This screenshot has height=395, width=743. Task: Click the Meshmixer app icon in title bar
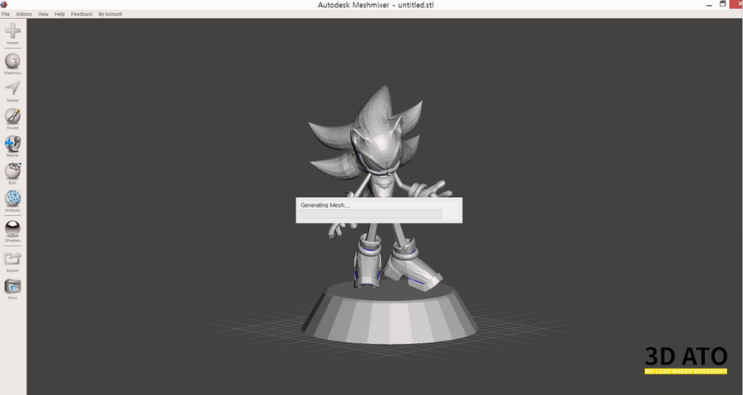[4, 4]
